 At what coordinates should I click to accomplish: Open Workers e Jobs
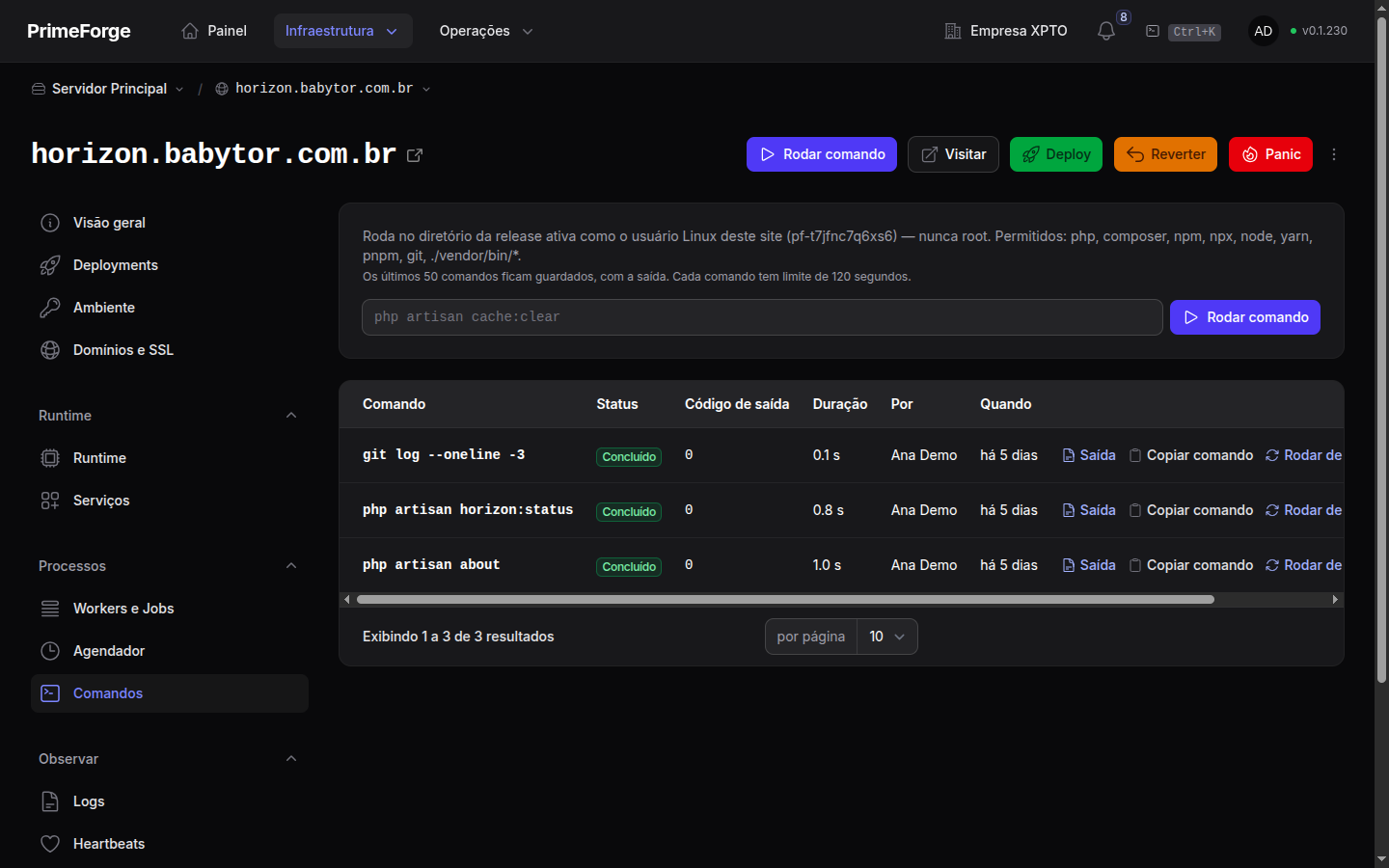pyautogui.click(x=170, y=609)
